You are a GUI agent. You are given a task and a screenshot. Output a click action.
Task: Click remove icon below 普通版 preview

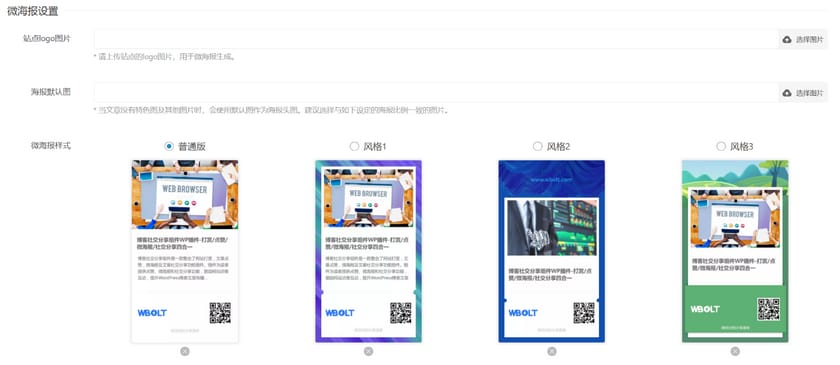click(x=185, y=351)
